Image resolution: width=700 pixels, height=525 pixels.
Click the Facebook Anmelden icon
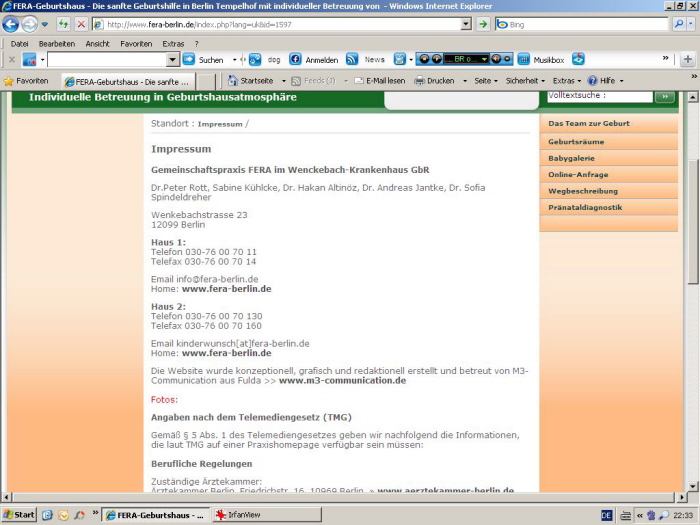pos(295,59)
